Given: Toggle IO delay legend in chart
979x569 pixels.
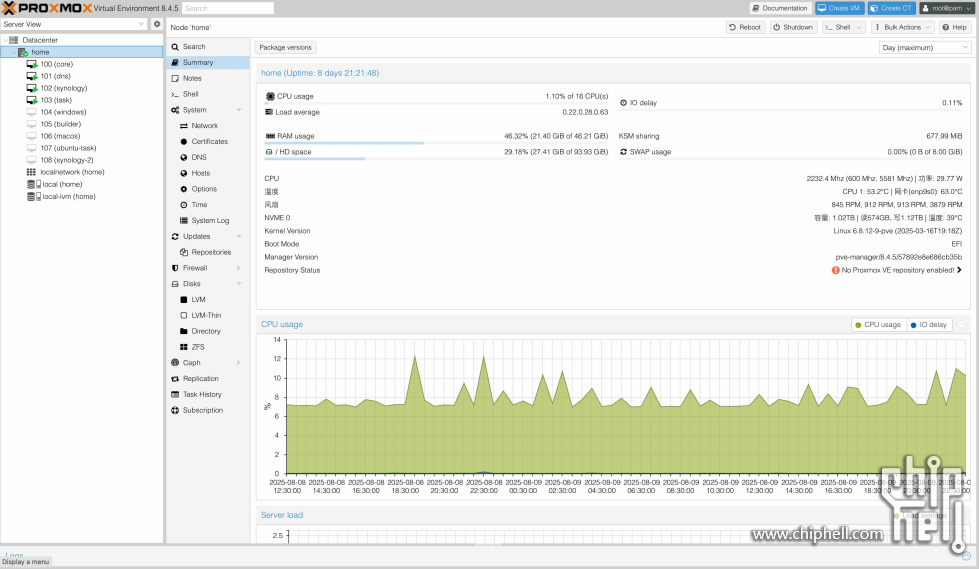Looking at the screenshot, I should 928,325.
